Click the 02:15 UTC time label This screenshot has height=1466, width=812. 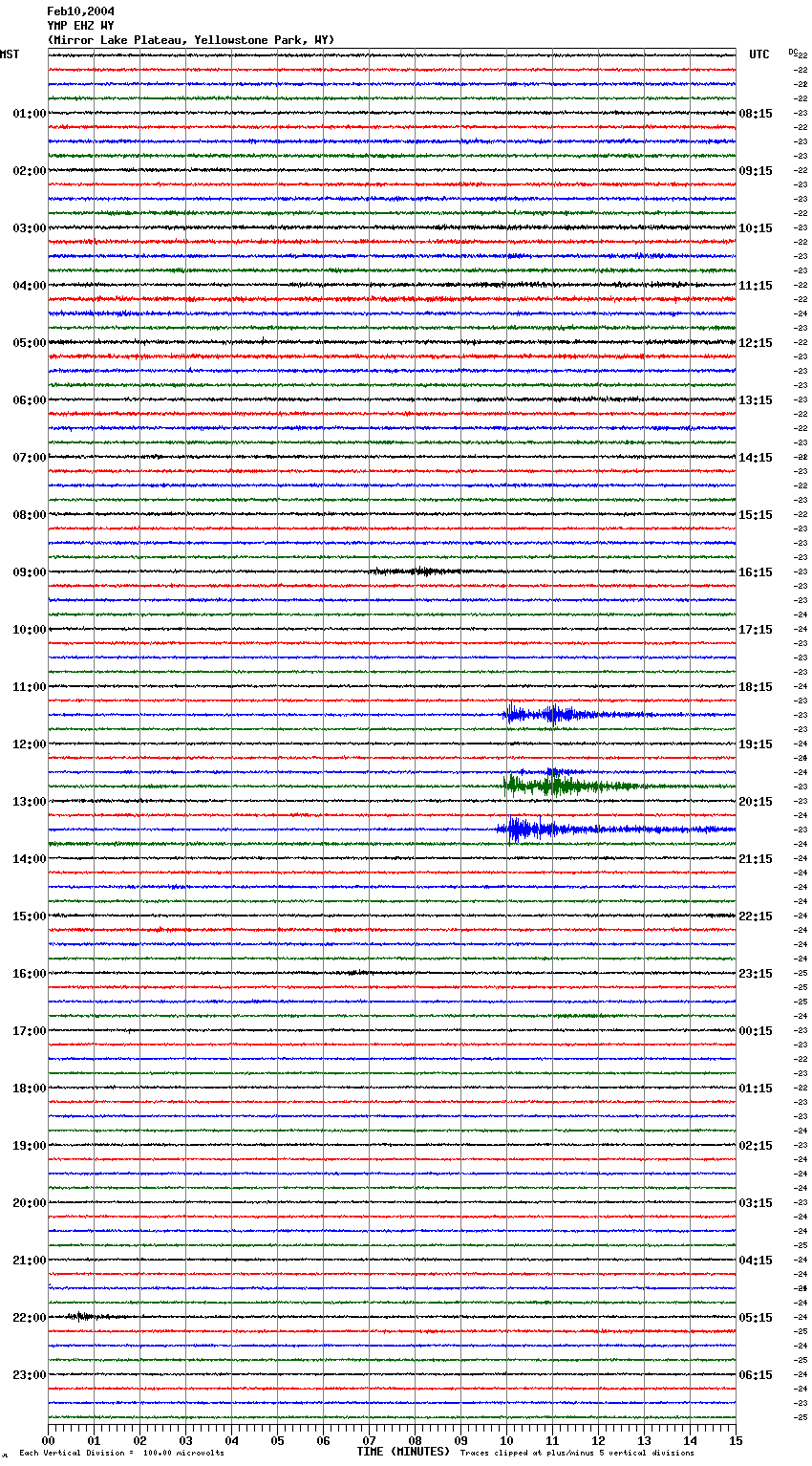[x=756, y=1146]
